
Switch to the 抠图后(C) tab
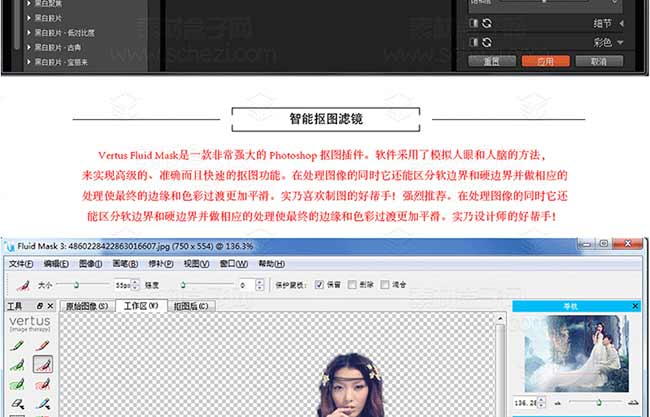(x=191, y=306)
